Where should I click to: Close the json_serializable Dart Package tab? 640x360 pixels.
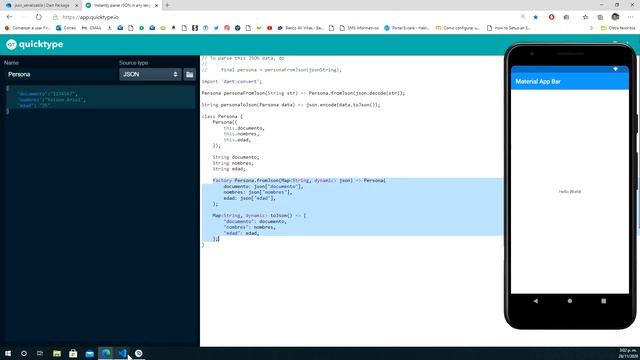(x=76, y=6)
